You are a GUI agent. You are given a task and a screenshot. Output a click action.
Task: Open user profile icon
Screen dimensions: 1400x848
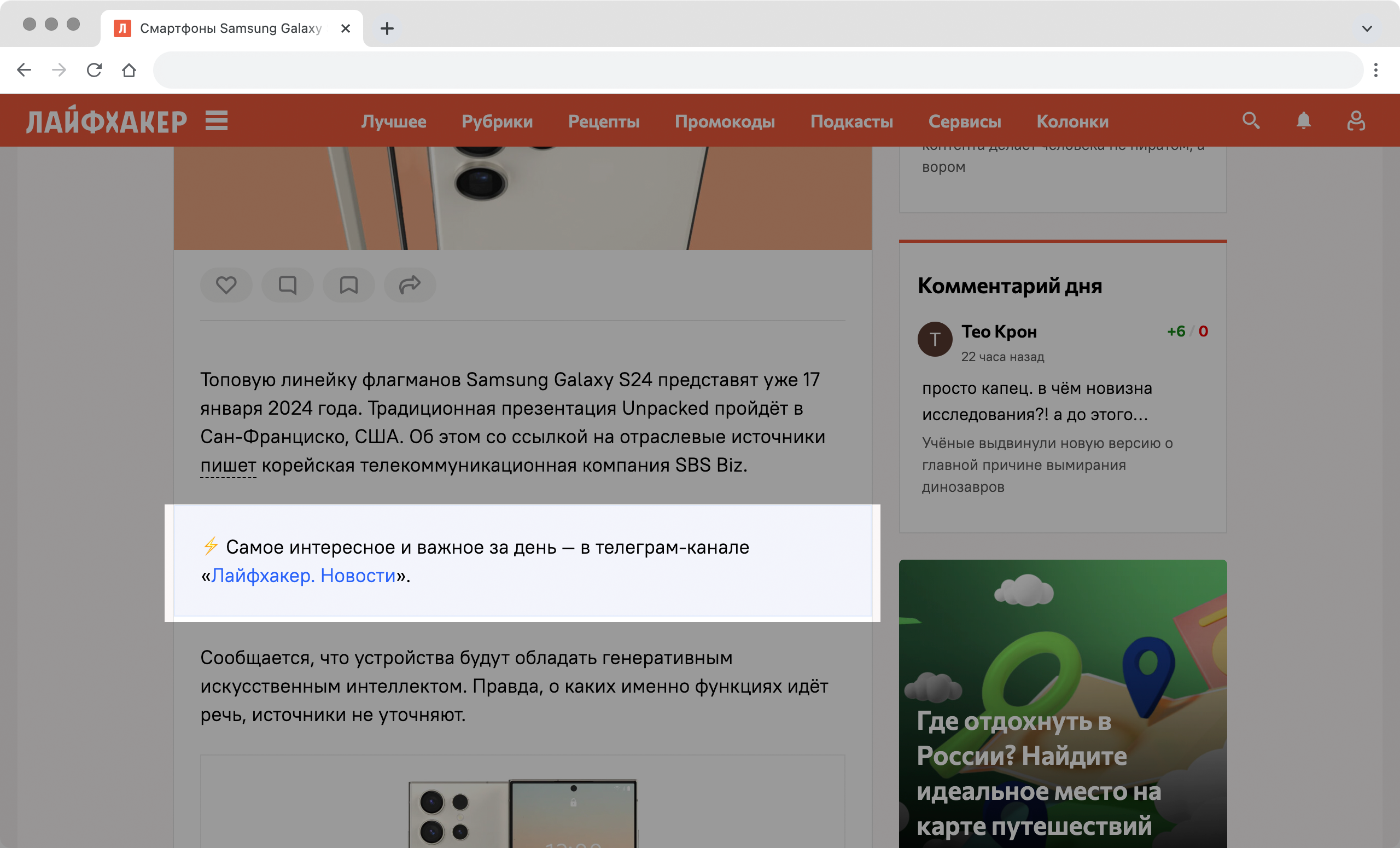1356,120
